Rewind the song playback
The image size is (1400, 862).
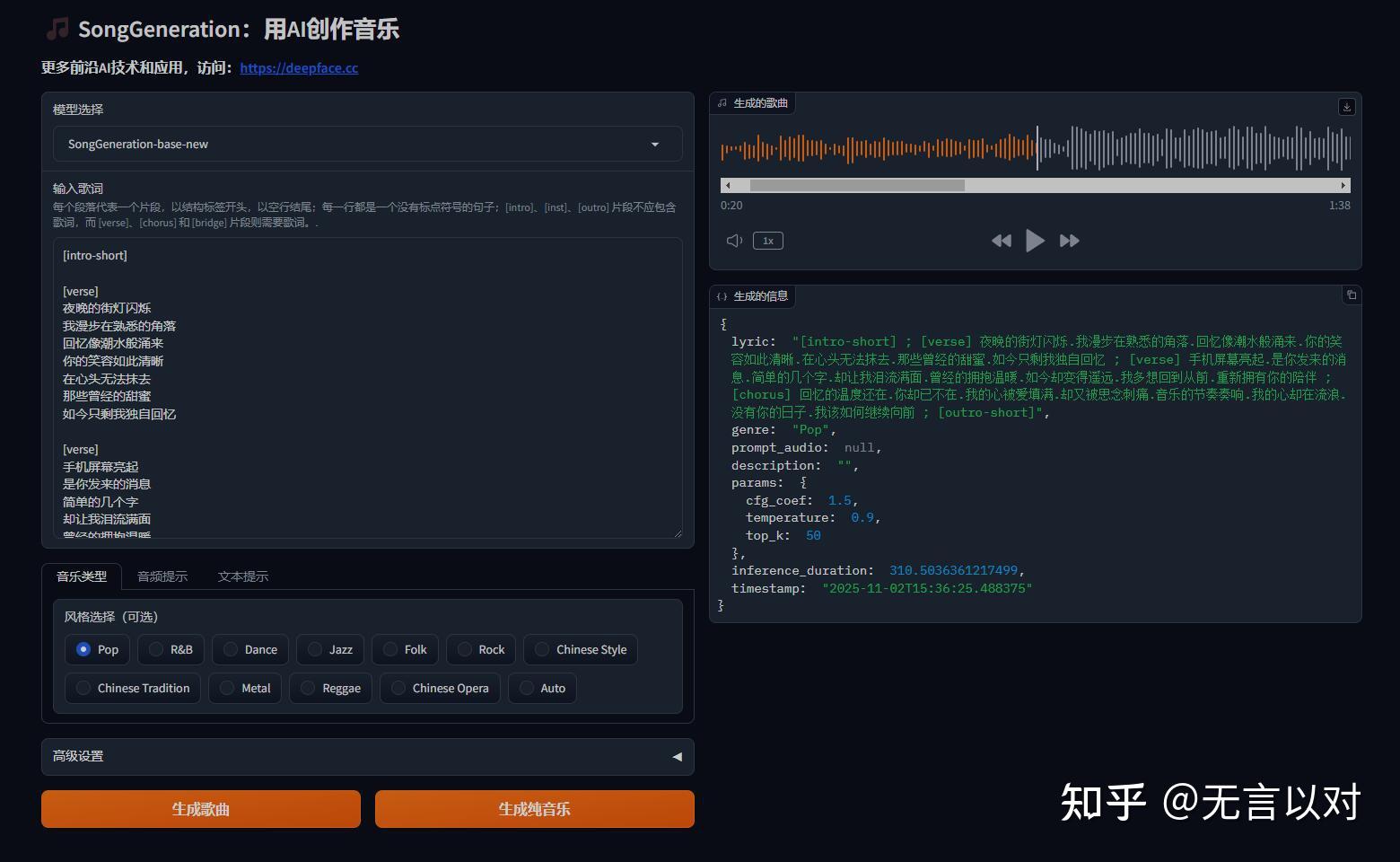coord(1002,240)
